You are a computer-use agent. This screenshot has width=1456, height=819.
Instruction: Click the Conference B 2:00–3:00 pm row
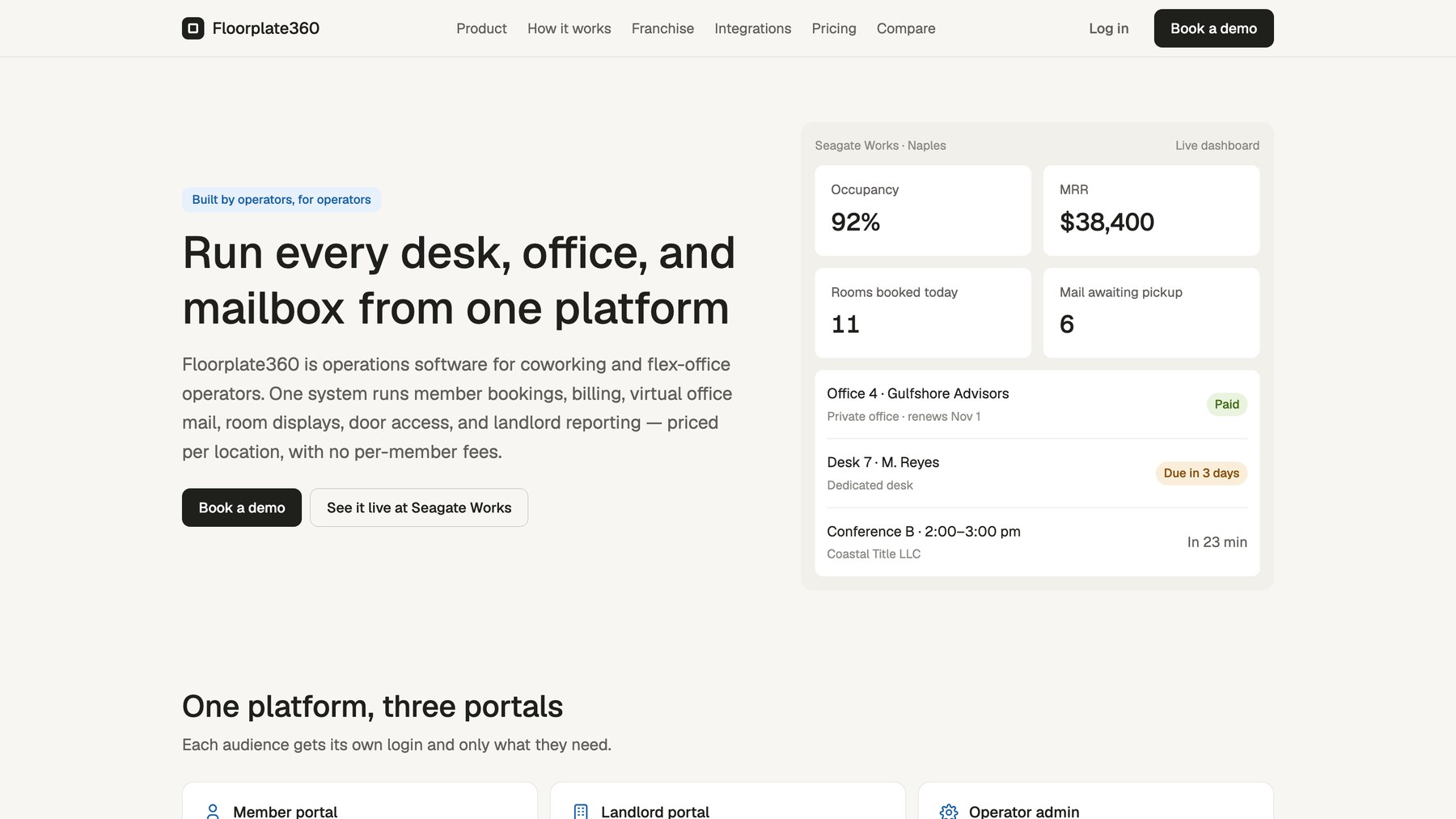pos(1037,542)
